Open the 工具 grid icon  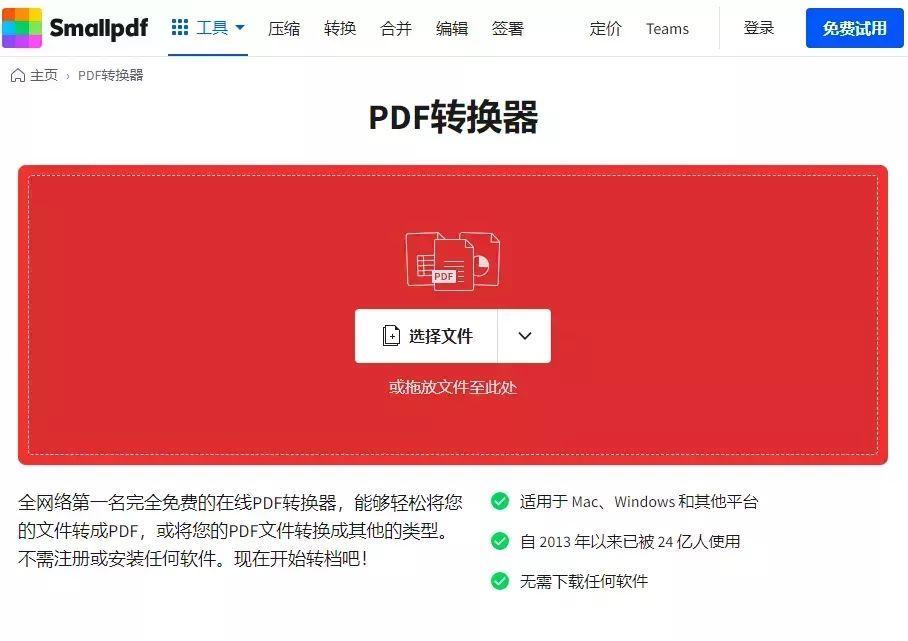[180, 27]
